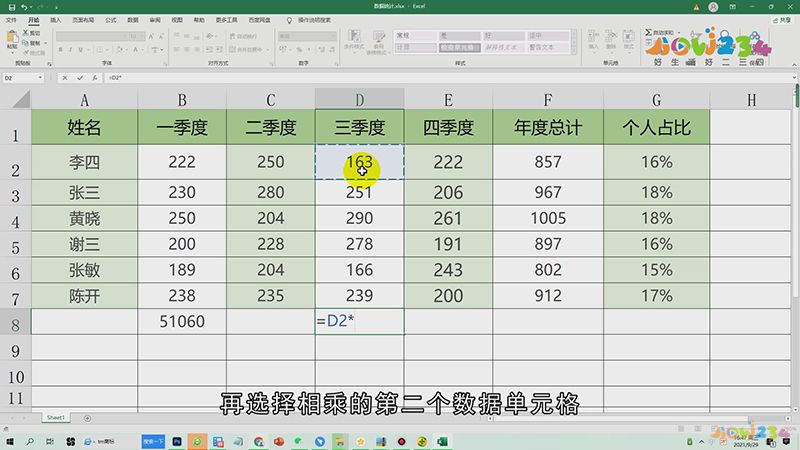The height and width of the screenshot is (450, 800).
Task: Pick the font color A
Action: (x=136, y=50)
